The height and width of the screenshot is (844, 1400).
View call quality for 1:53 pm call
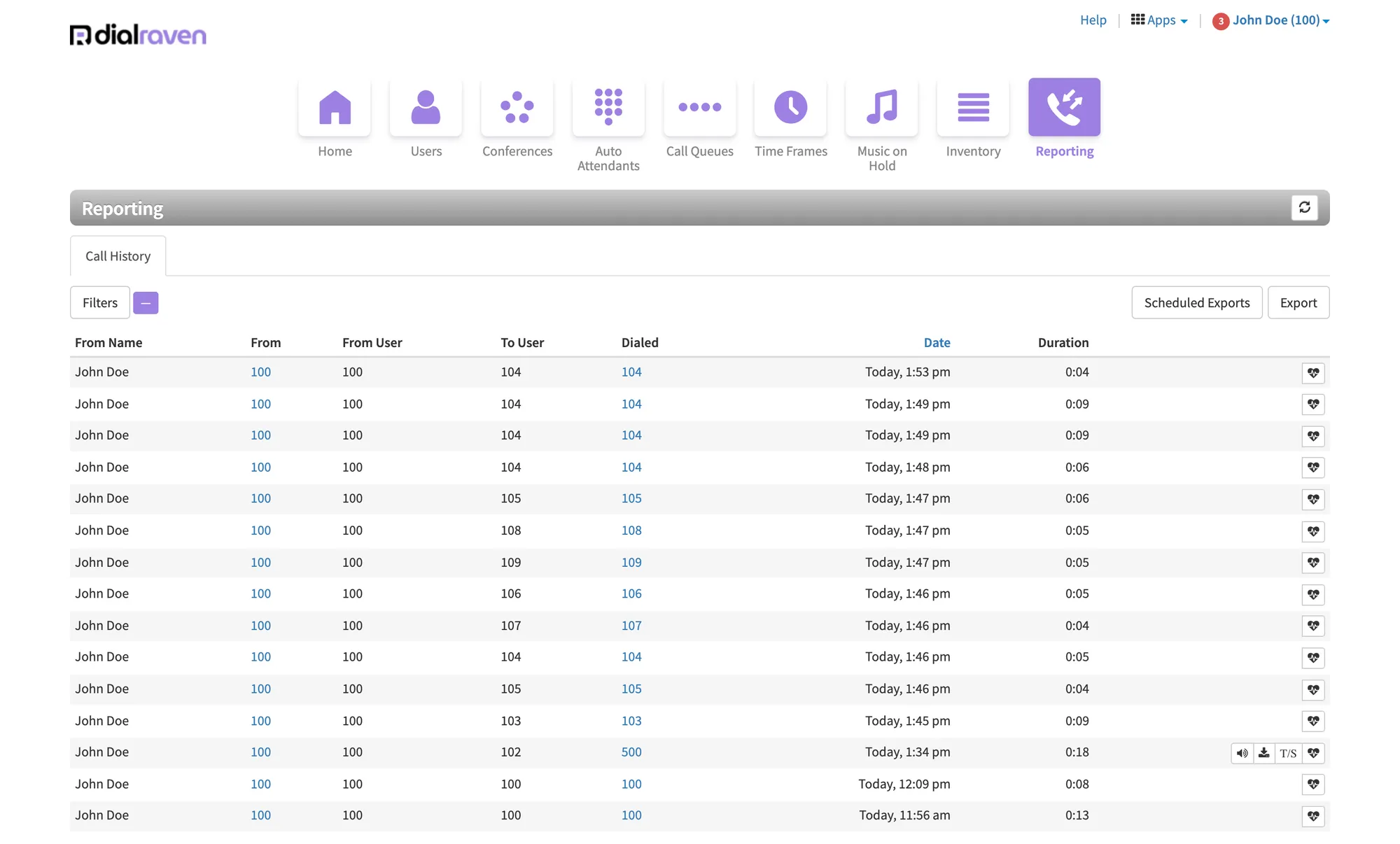point(1313,373)
